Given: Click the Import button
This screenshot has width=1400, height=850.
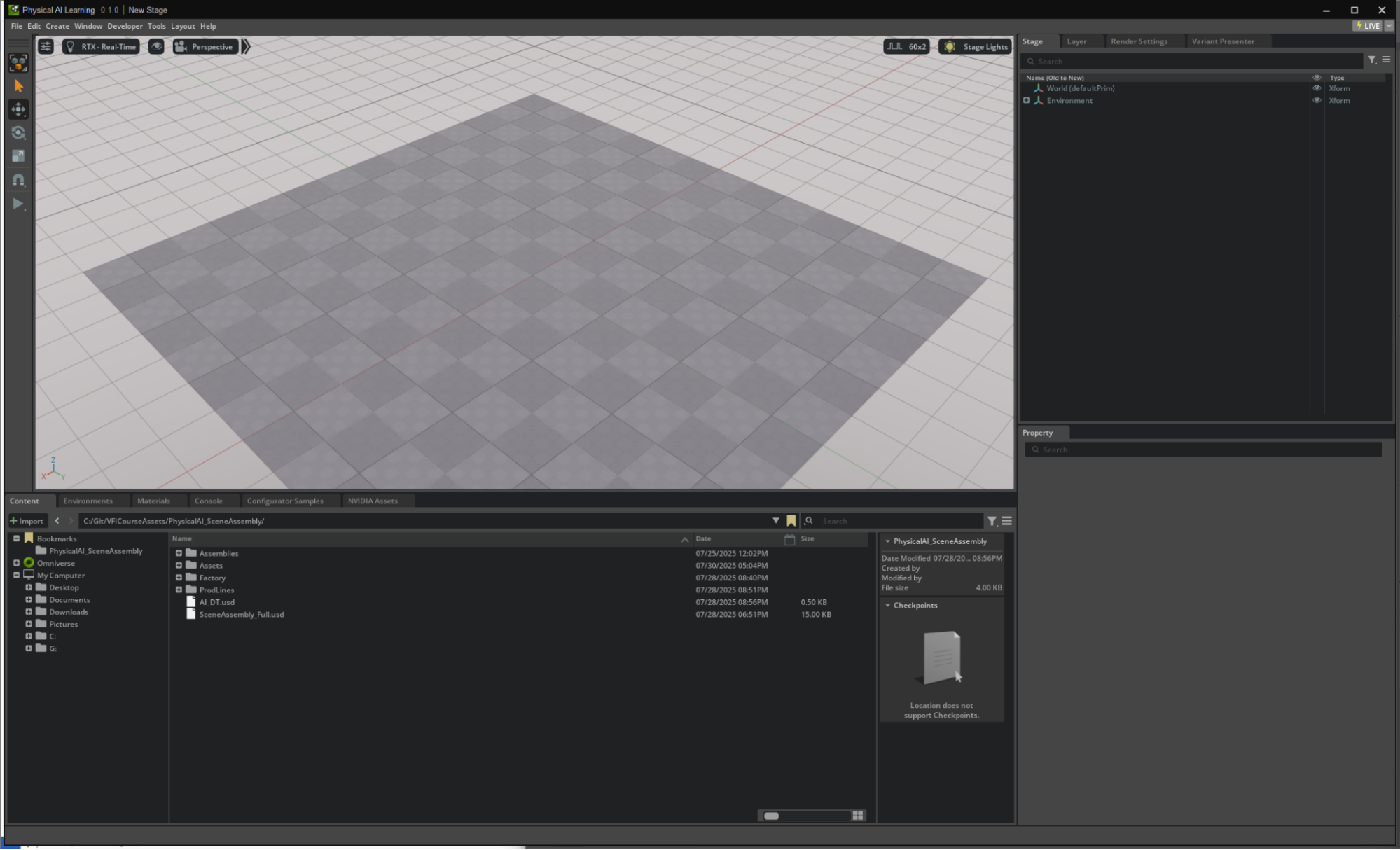Looking at the screenshot, I should (x=27, y=521).
